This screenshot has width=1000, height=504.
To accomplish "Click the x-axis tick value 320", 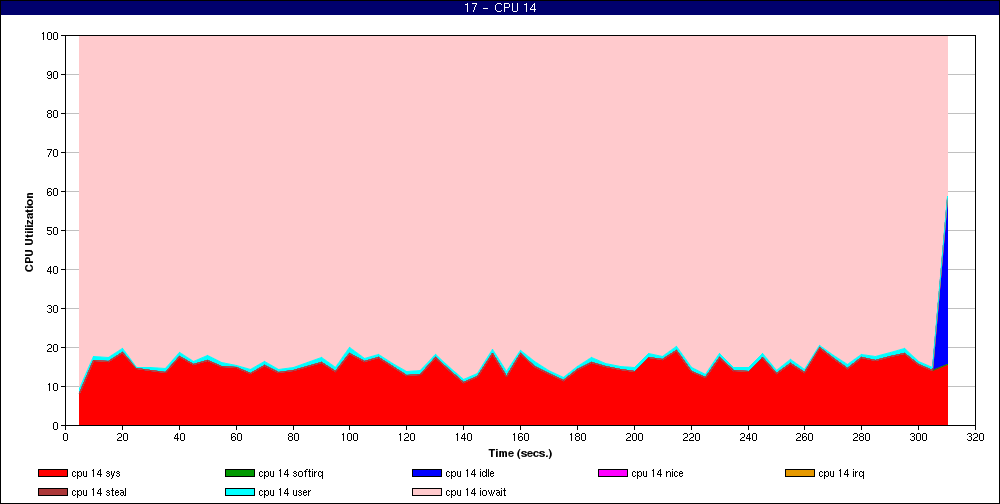I will (975, 438).
